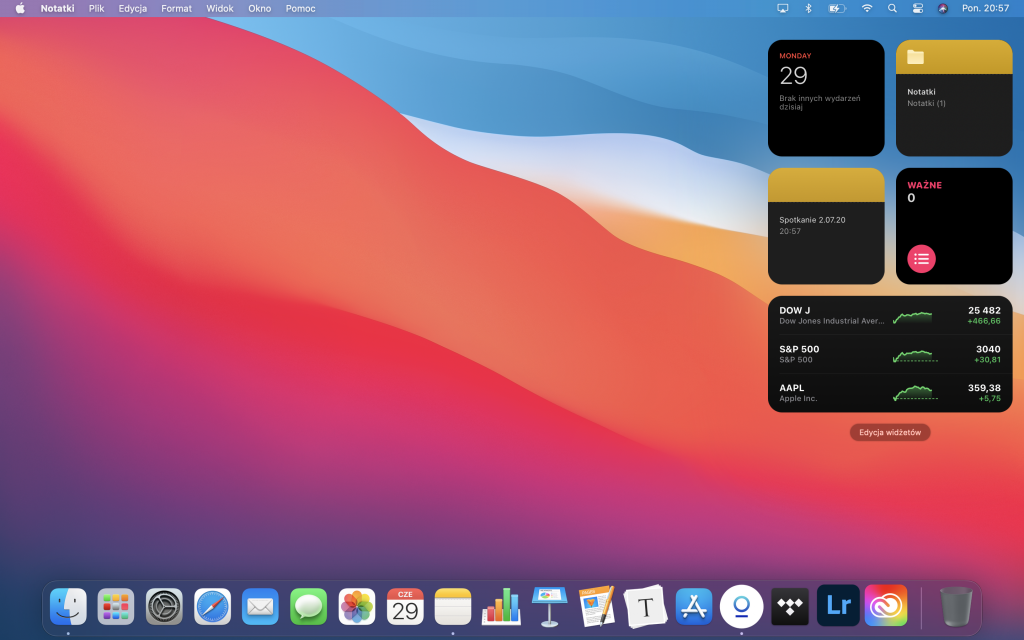The width and height of the screenshot is (1024, 640).
Task: Click the Edycja widżetów button
Action: click(889, 432)
